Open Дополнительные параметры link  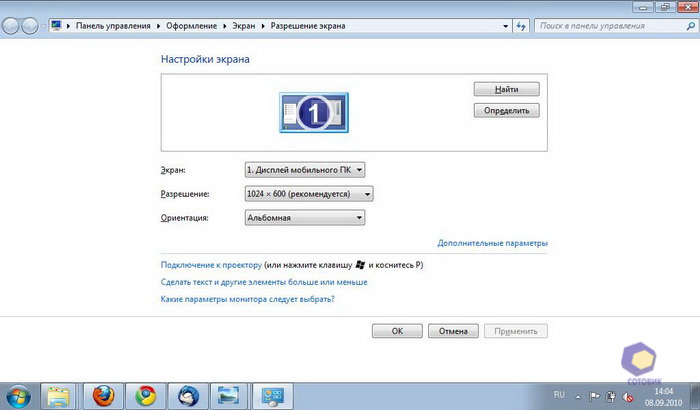492,243
